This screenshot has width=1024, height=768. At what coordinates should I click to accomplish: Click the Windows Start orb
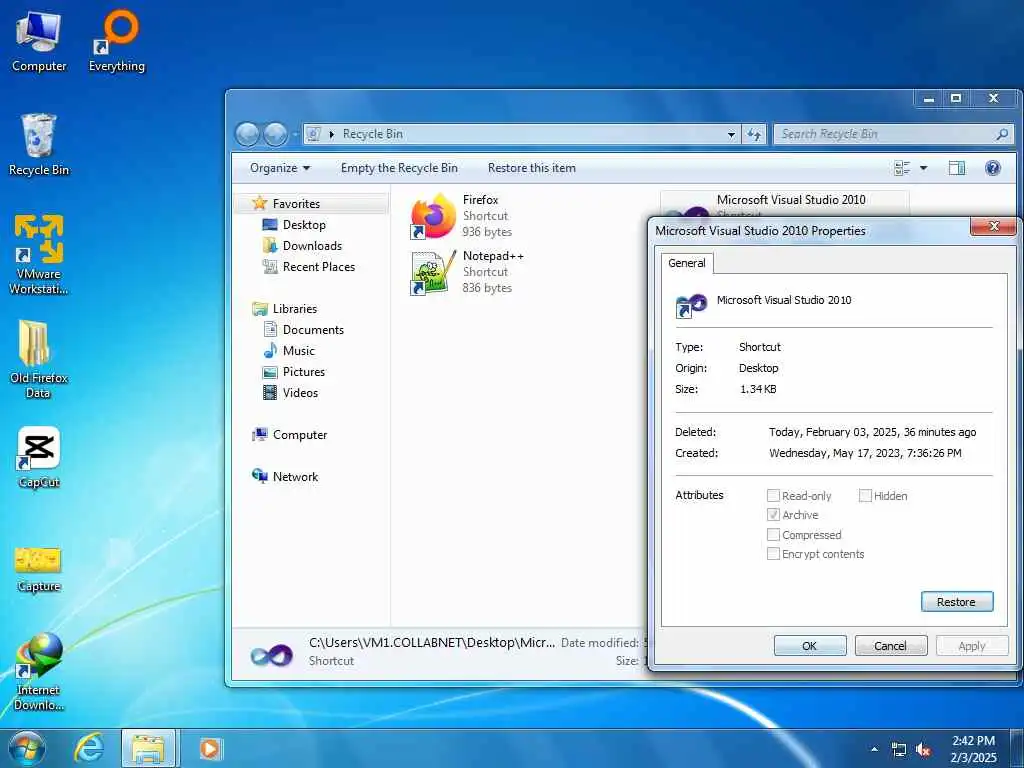click(27, 748)
